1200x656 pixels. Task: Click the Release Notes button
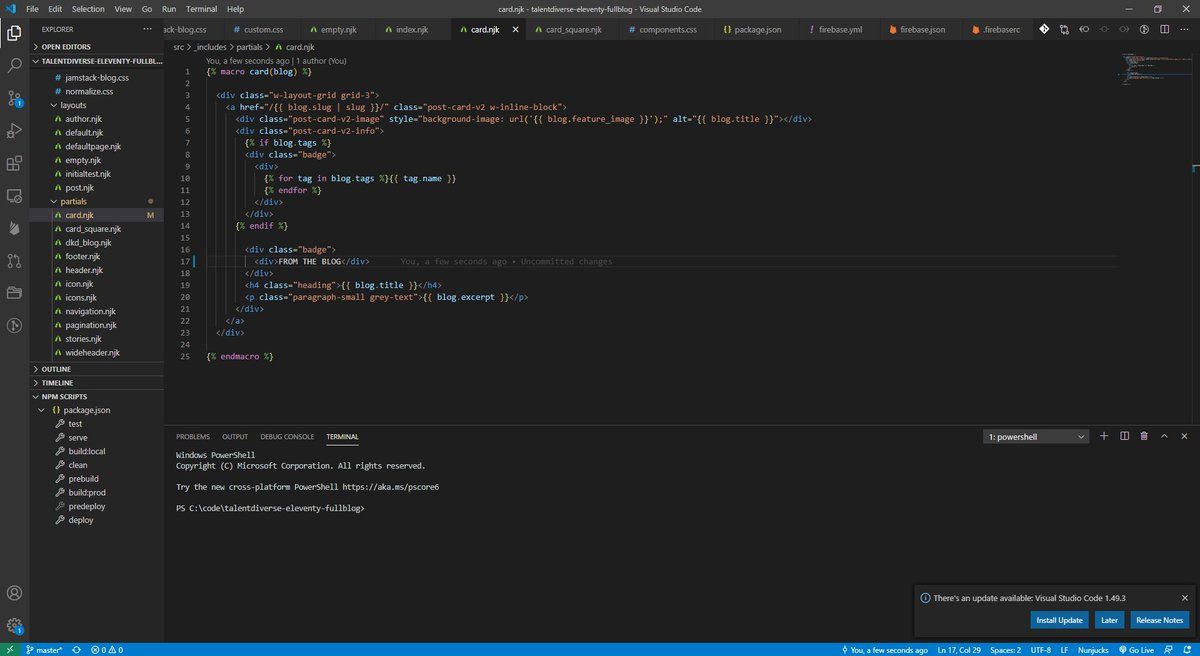pyautogui.click(x=1159, y=620)
